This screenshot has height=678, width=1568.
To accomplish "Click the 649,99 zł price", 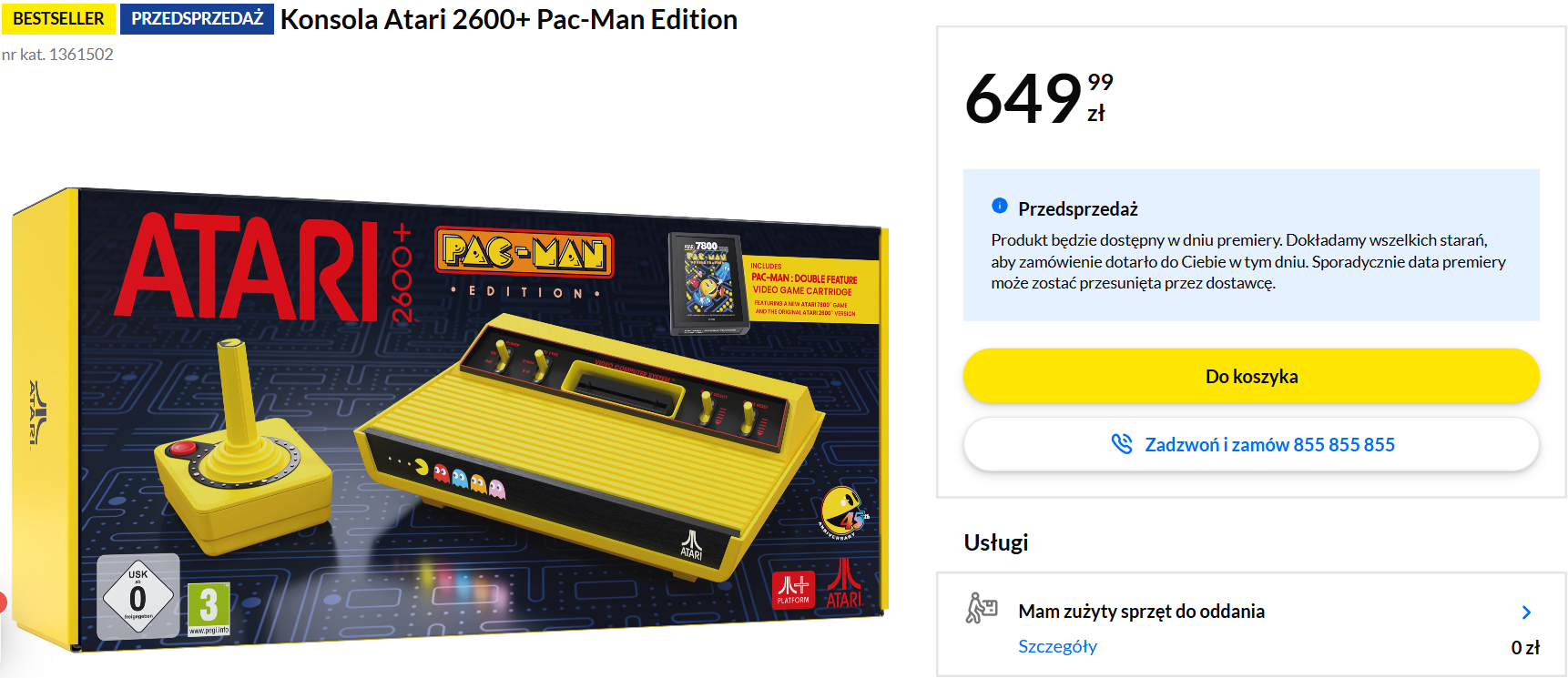I will [x=1039, y=97].
